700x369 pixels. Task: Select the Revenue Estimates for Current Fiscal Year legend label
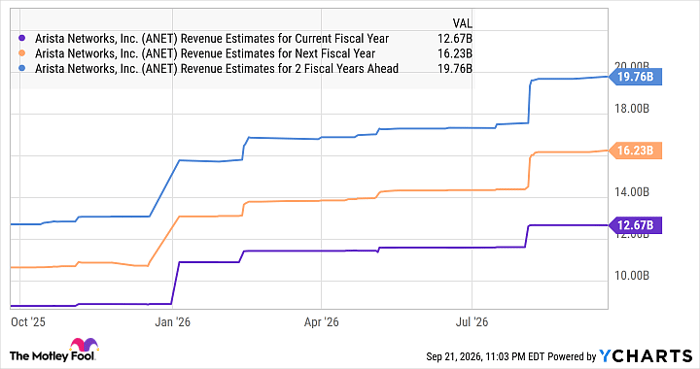[x=212, y=39]
